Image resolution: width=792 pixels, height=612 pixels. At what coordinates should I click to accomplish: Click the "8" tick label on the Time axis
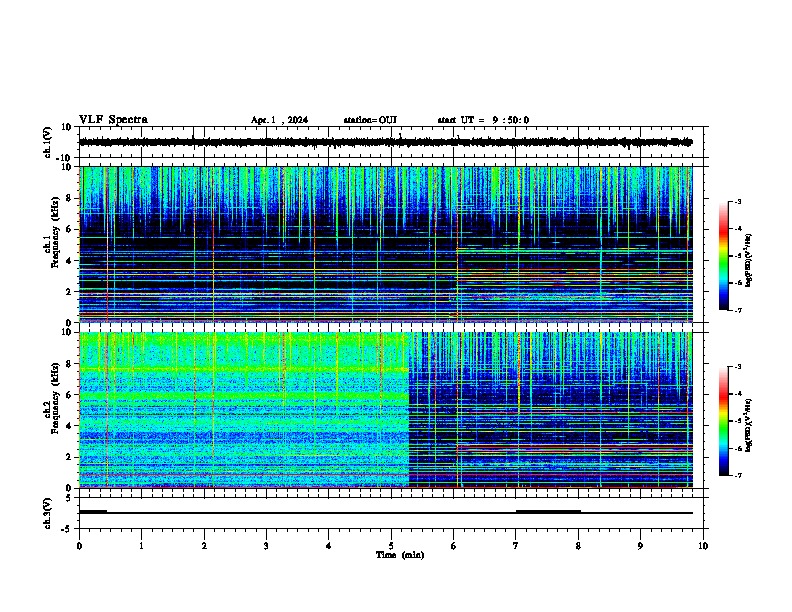[x=578, y=546]
